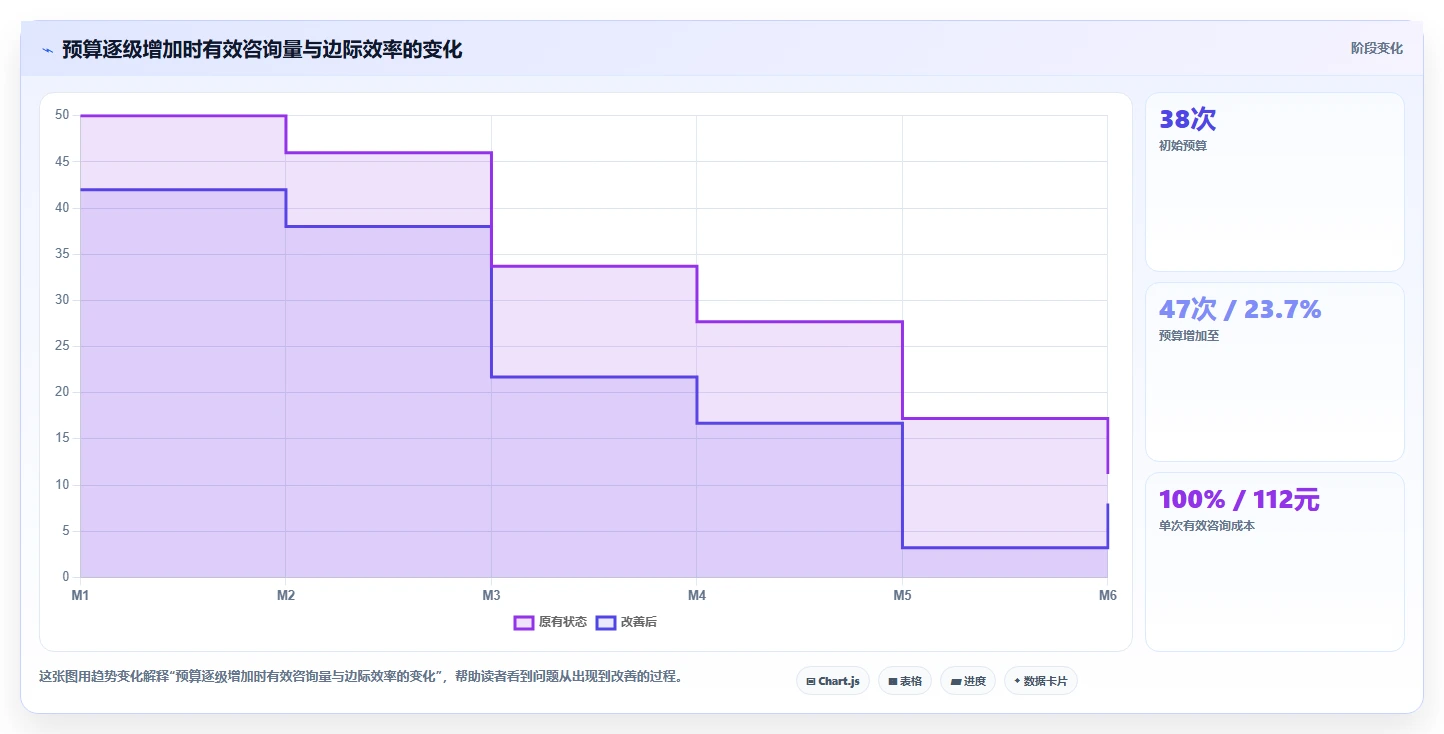Click the 改善后 blue legend swatch
The height and width of the screenshot is (734, 1444).
coord(606,622)
